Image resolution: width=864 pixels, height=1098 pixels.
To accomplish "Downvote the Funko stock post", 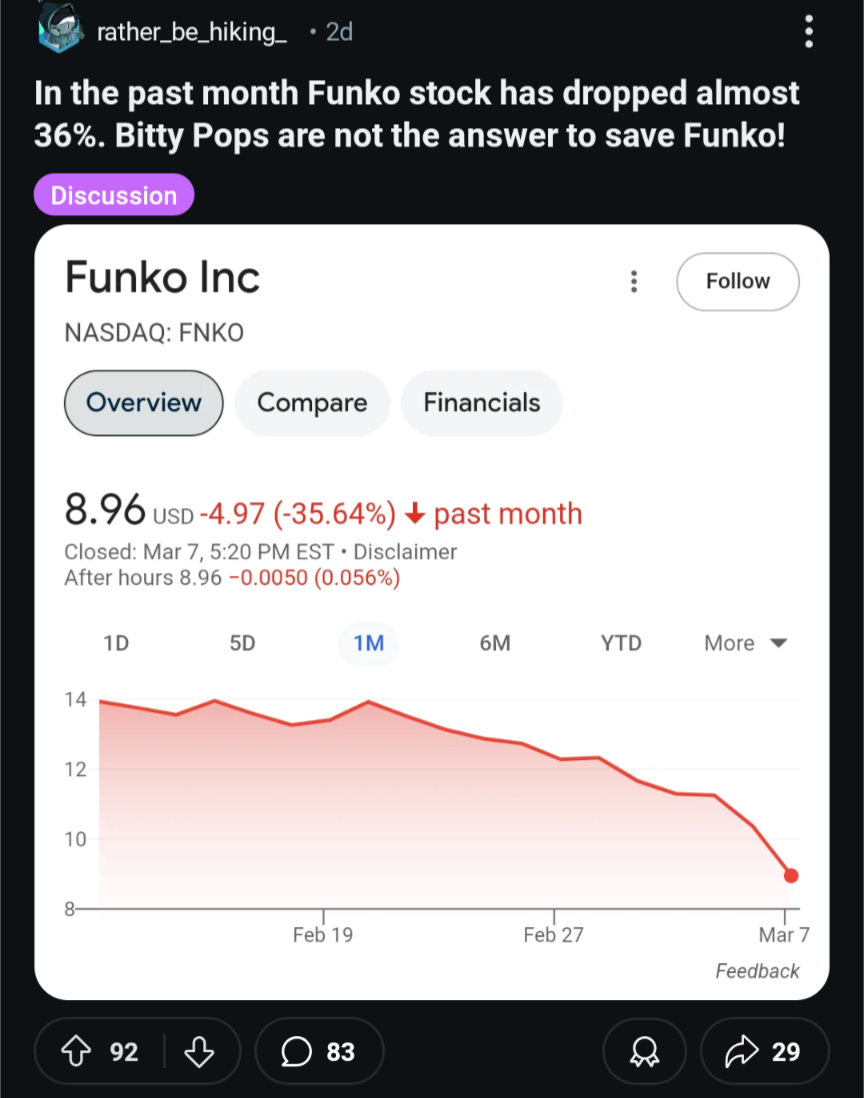I will (199, 1051).
